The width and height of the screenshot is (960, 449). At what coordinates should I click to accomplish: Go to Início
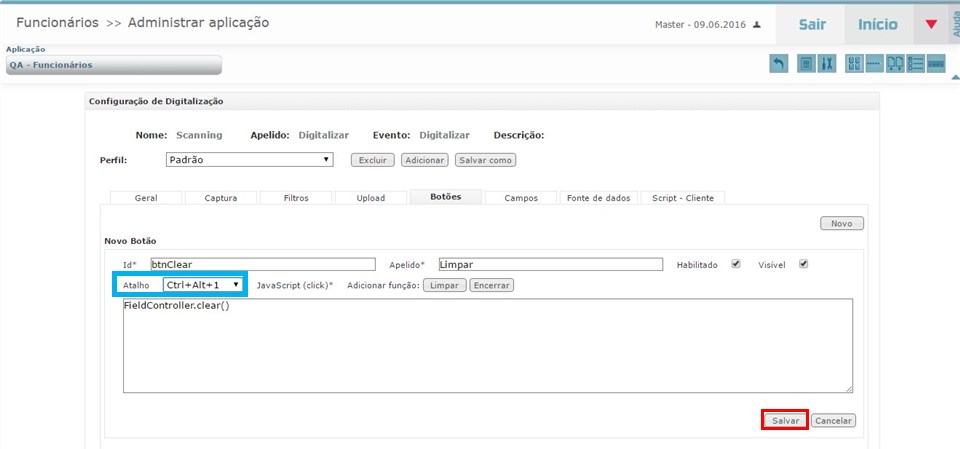point(878,25)
